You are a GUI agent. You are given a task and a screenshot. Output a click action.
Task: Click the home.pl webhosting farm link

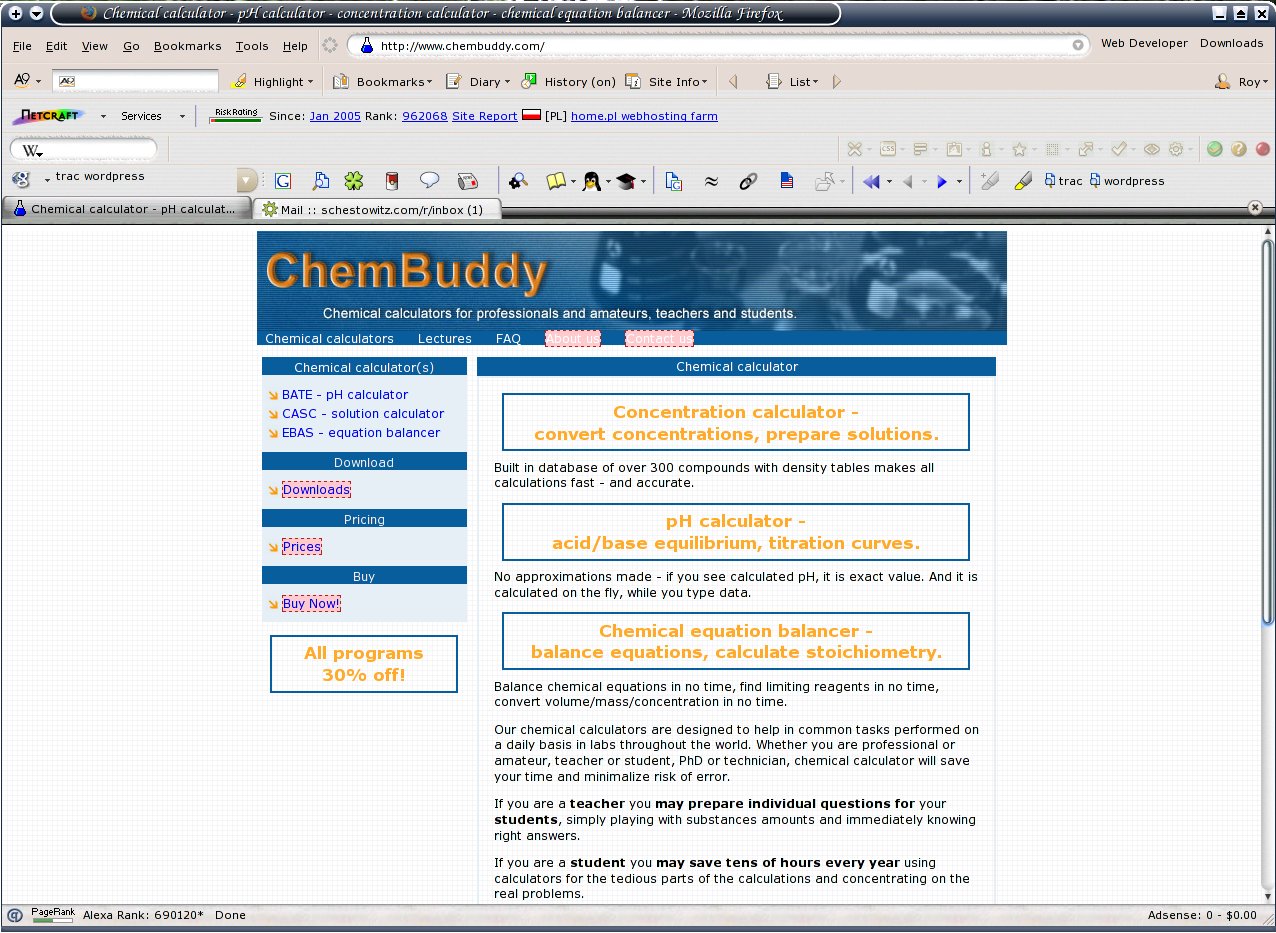coord(644,116)
